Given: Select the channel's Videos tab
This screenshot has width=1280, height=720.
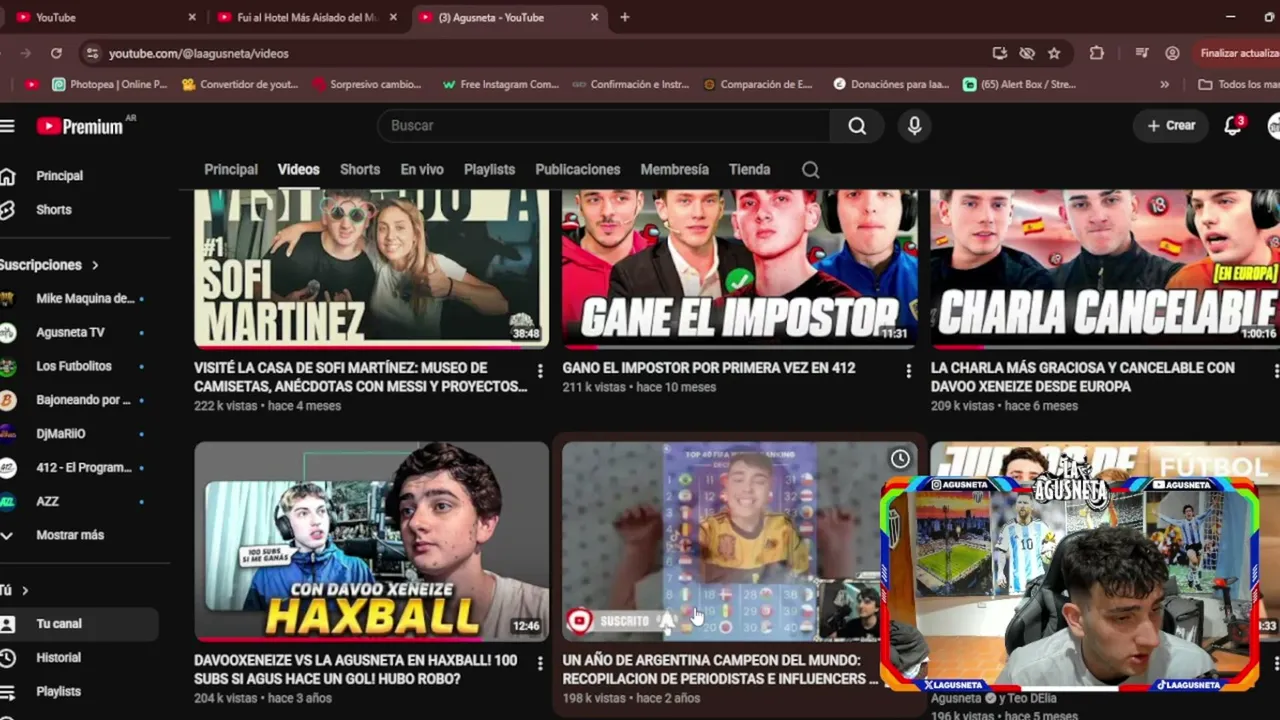Looking at the screenshot, I should click(x=299, y=170).
